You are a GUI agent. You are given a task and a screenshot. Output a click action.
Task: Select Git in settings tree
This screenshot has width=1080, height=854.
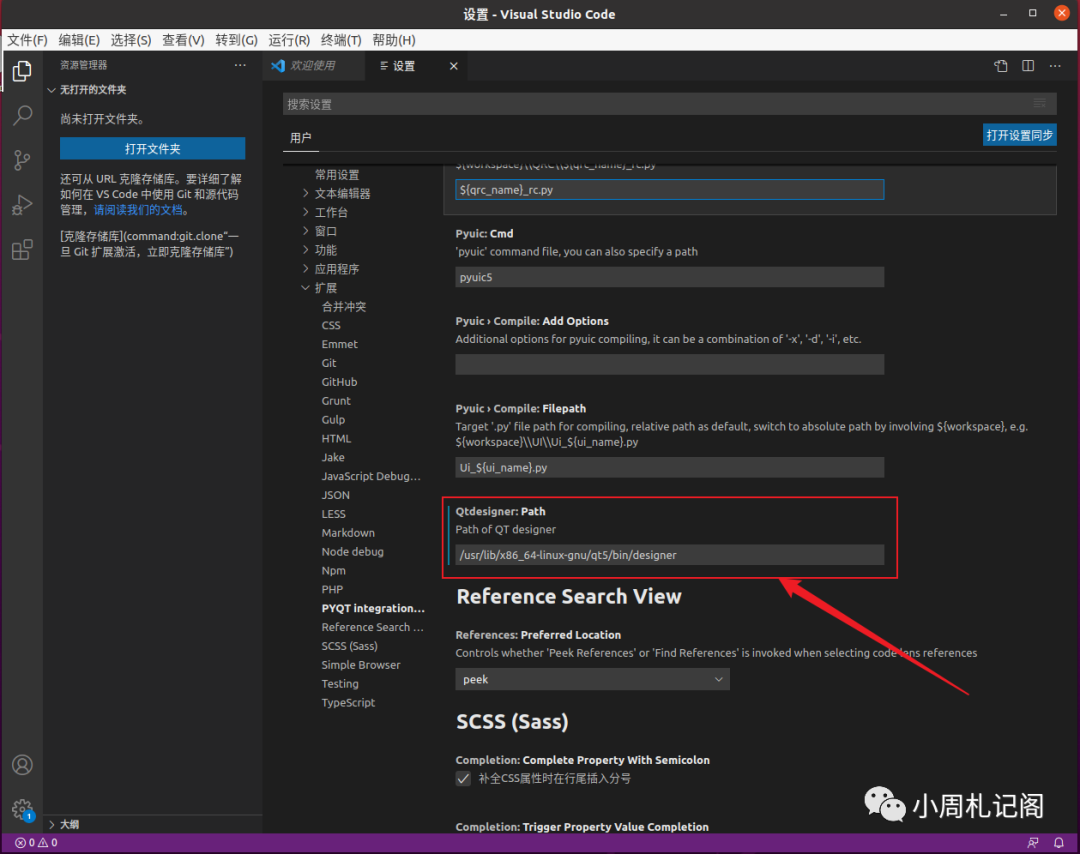(329, 363)
